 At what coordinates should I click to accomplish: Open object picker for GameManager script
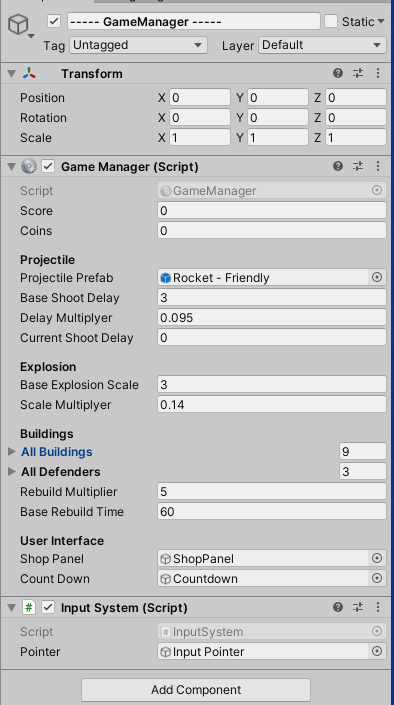[377, 191]
